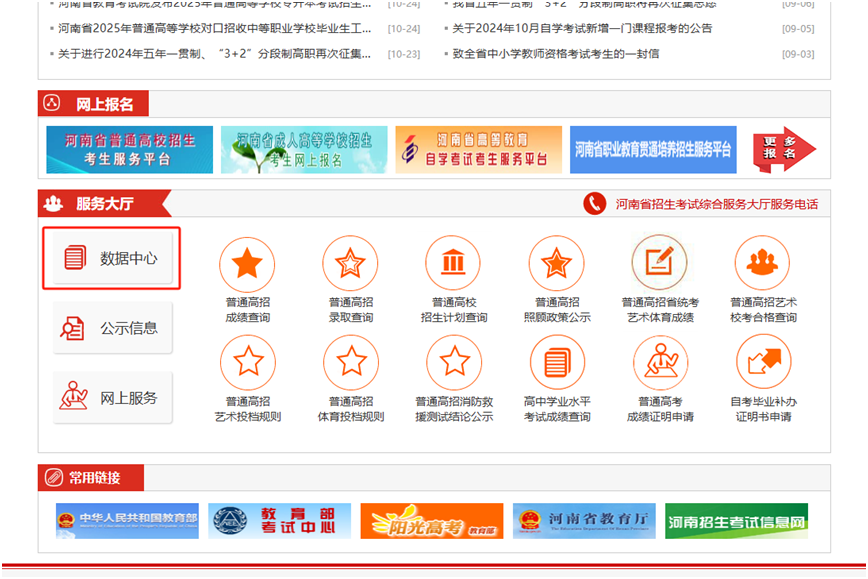Open 普通高考成绩证明申请 icon
This screenshot has height=579, width=868.
tap(660, 361)
